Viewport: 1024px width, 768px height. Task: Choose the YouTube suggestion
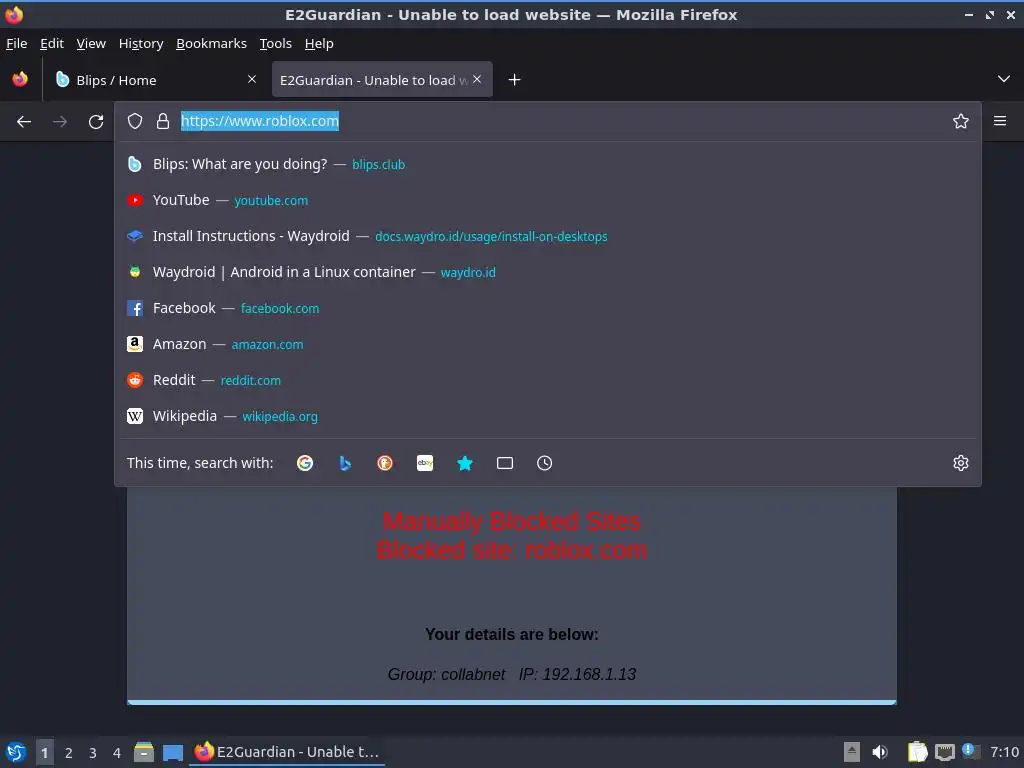pyautogui.click(x=547, y=200)
